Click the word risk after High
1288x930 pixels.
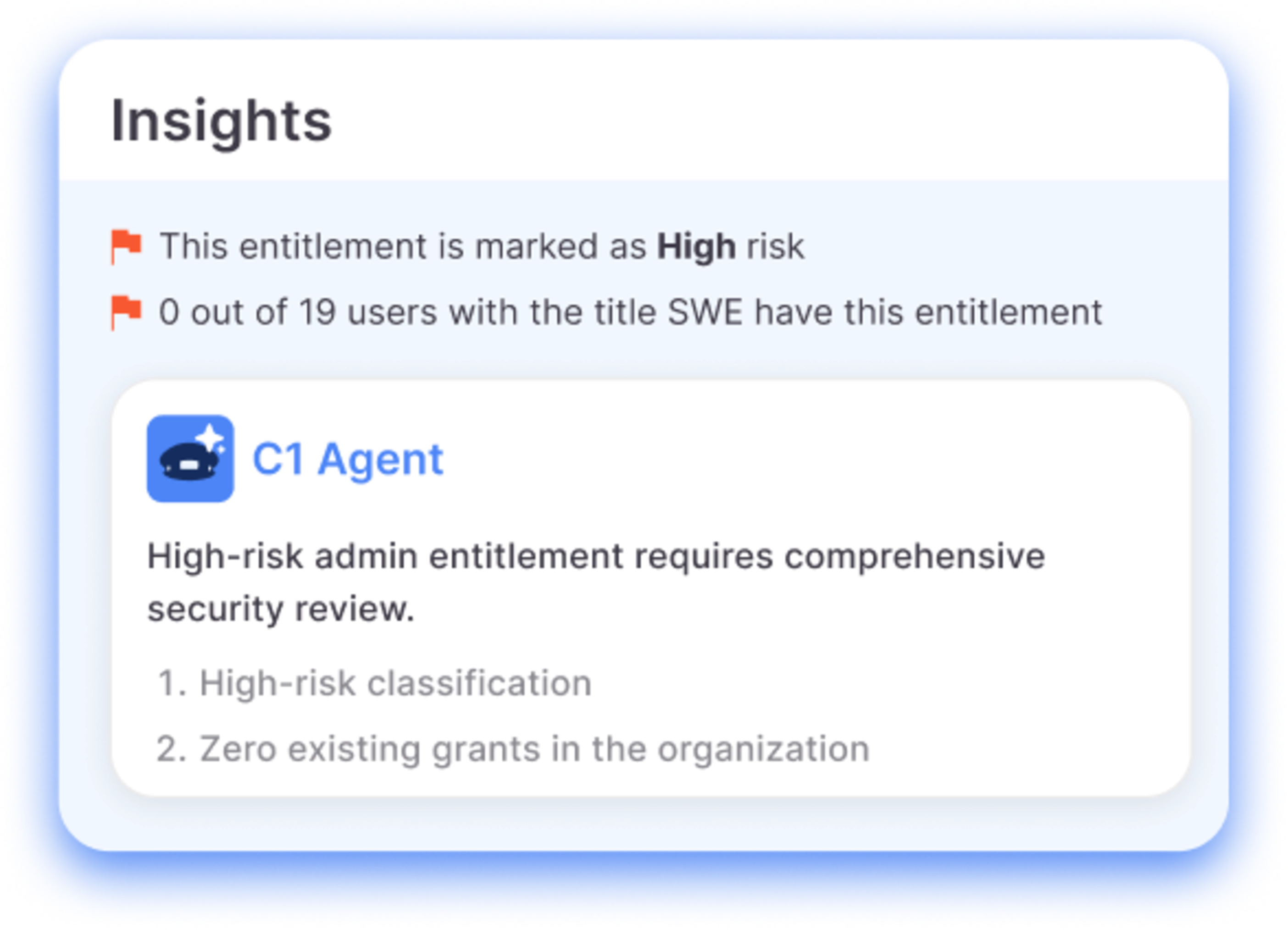(775, 246)
